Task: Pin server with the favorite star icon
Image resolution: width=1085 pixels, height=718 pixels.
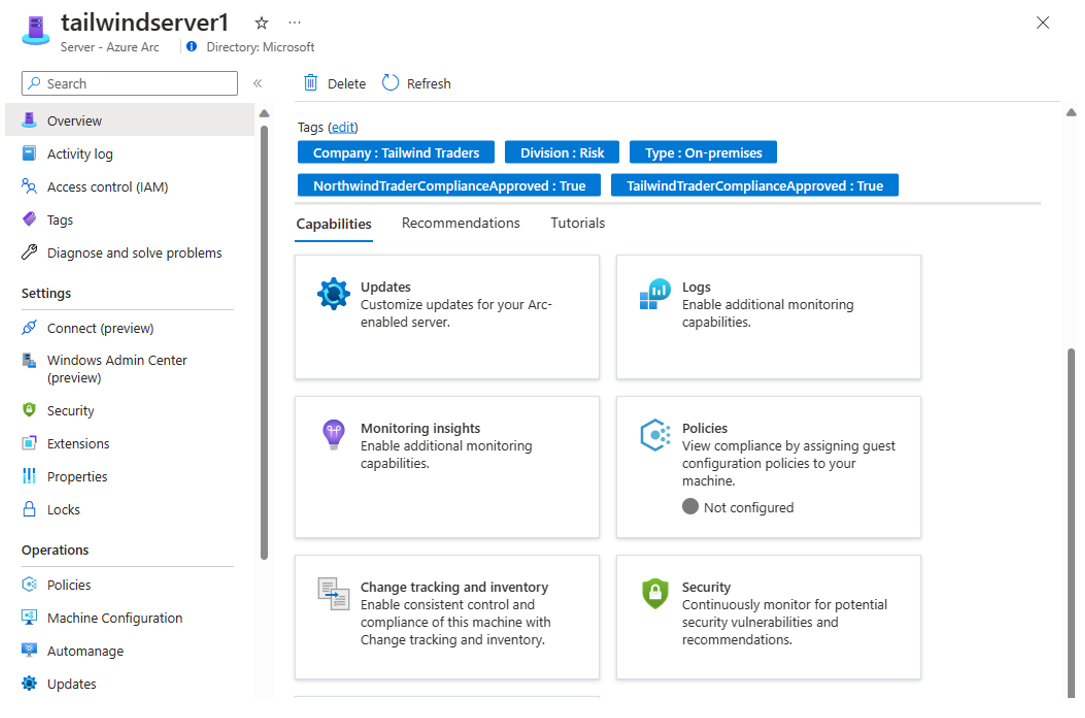Action: (261, 23)
